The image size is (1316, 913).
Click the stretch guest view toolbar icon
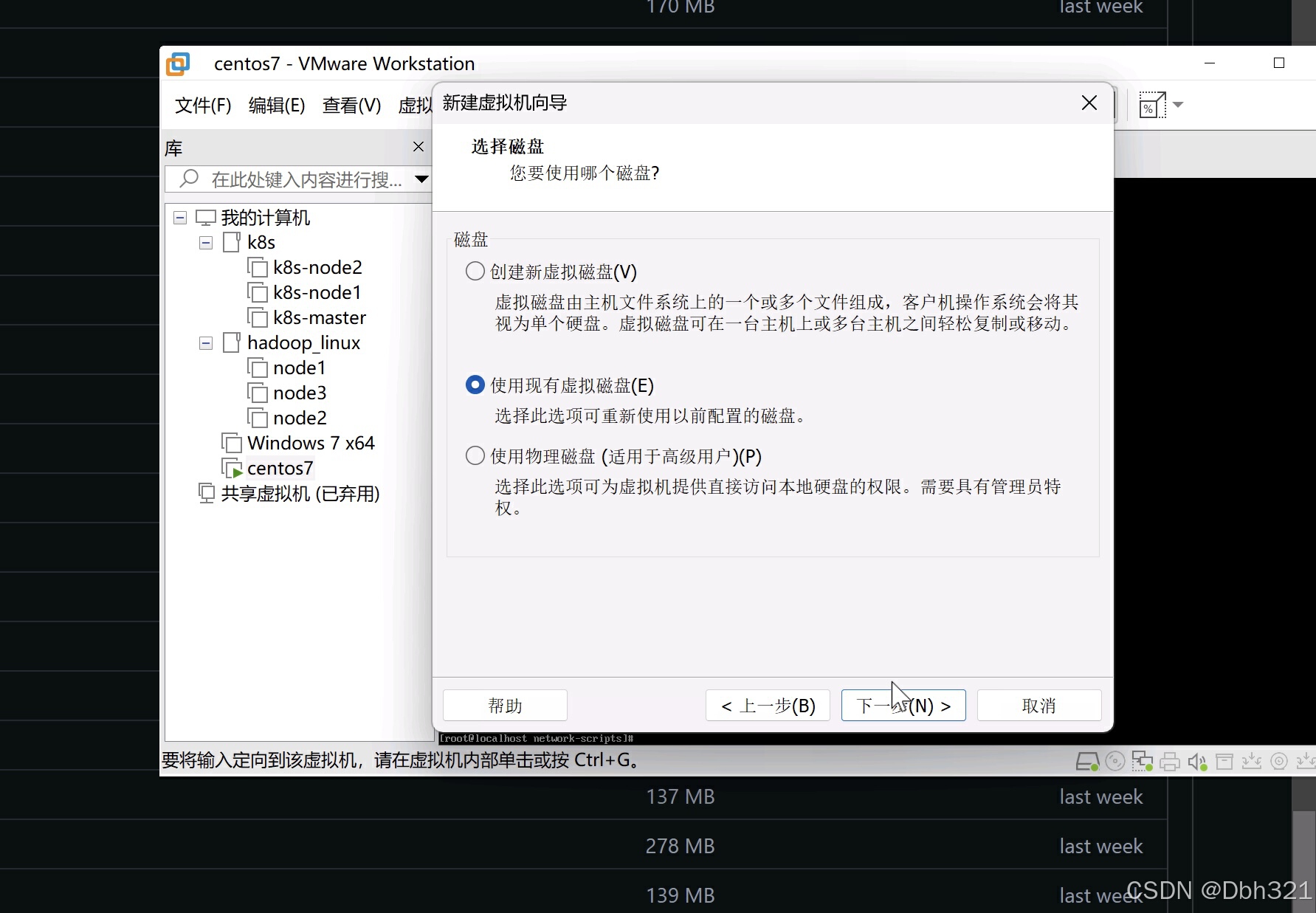(x=1151, y=105)
